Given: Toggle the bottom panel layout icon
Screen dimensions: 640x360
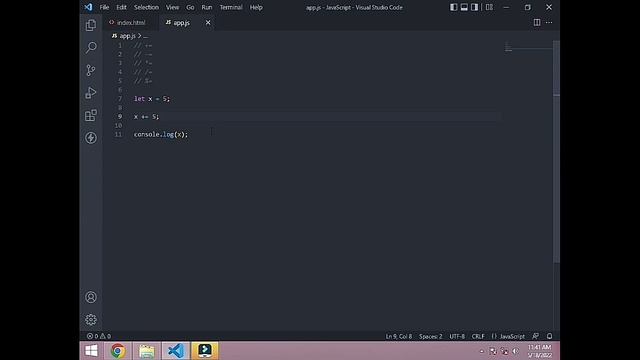Looking at the screenshot, I should coord(464,7).
